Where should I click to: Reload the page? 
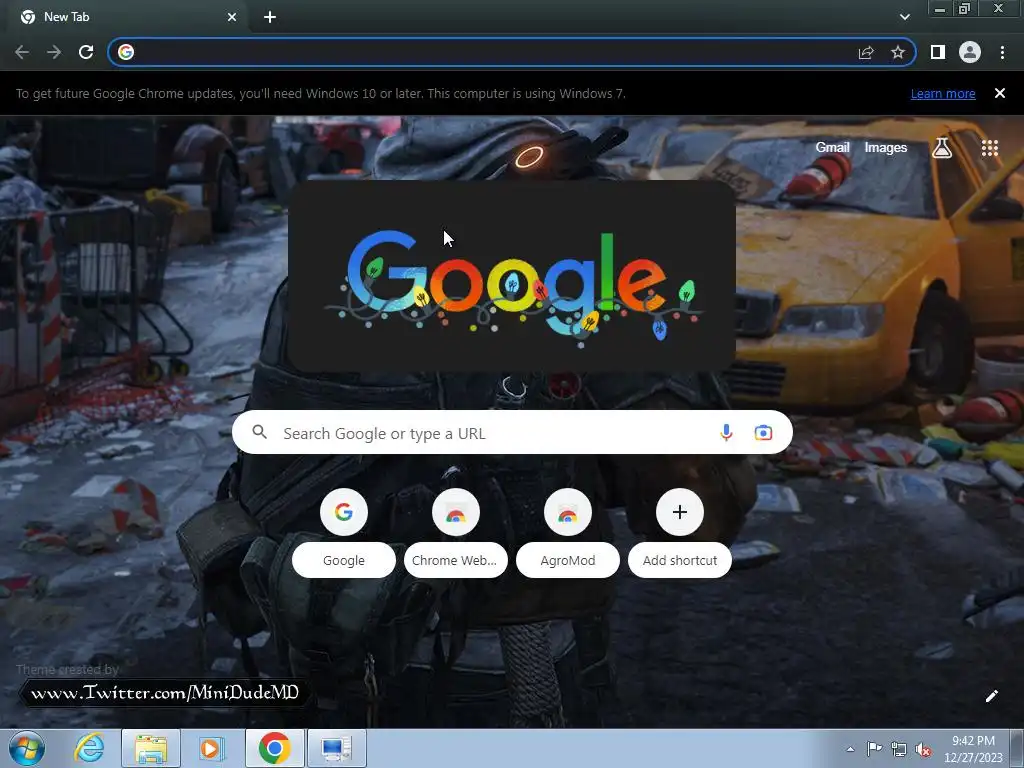[86, 52]
